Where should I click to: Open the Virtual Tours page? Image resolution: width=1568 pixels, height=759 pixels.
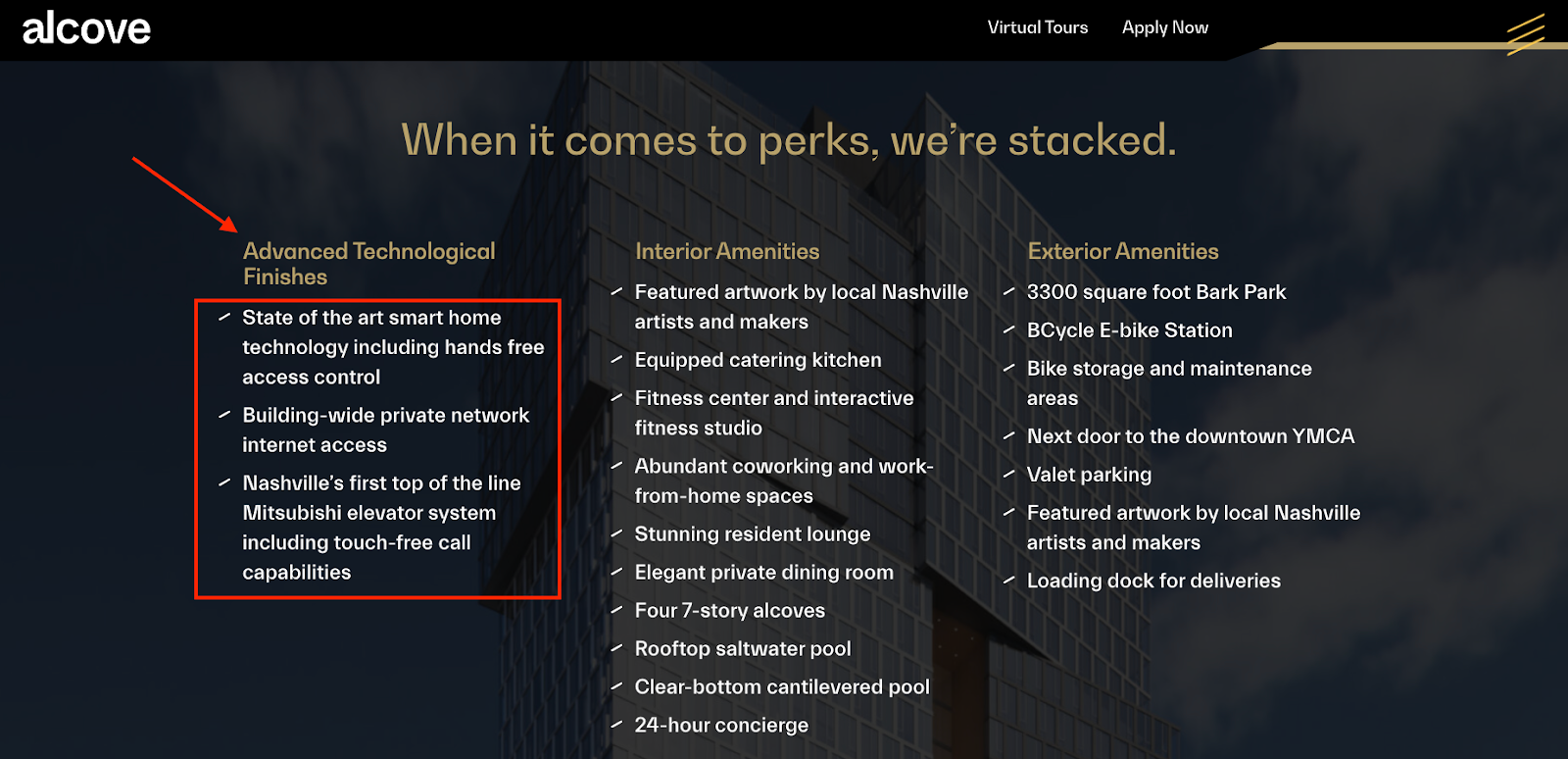[1037, 27]
